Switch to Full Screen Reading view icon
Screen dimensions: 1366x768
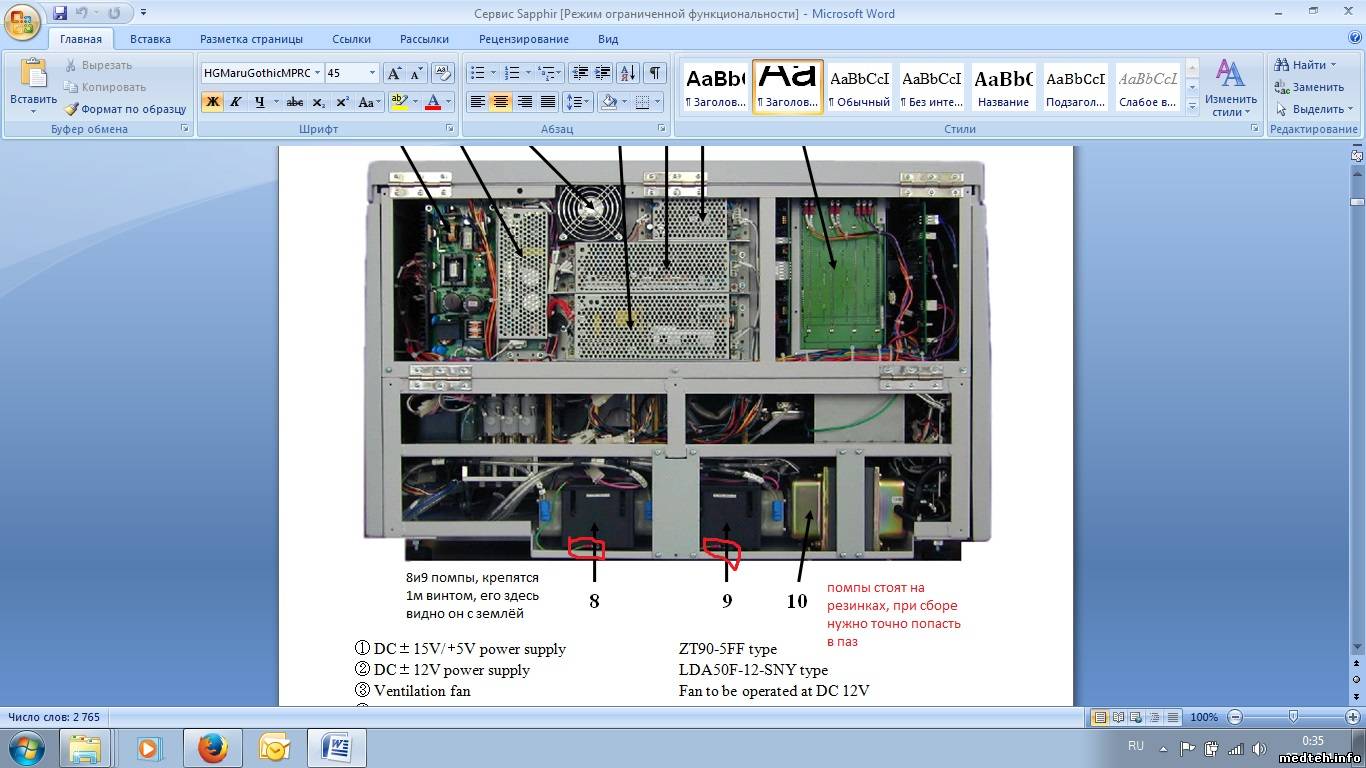tap(1116, 717)
